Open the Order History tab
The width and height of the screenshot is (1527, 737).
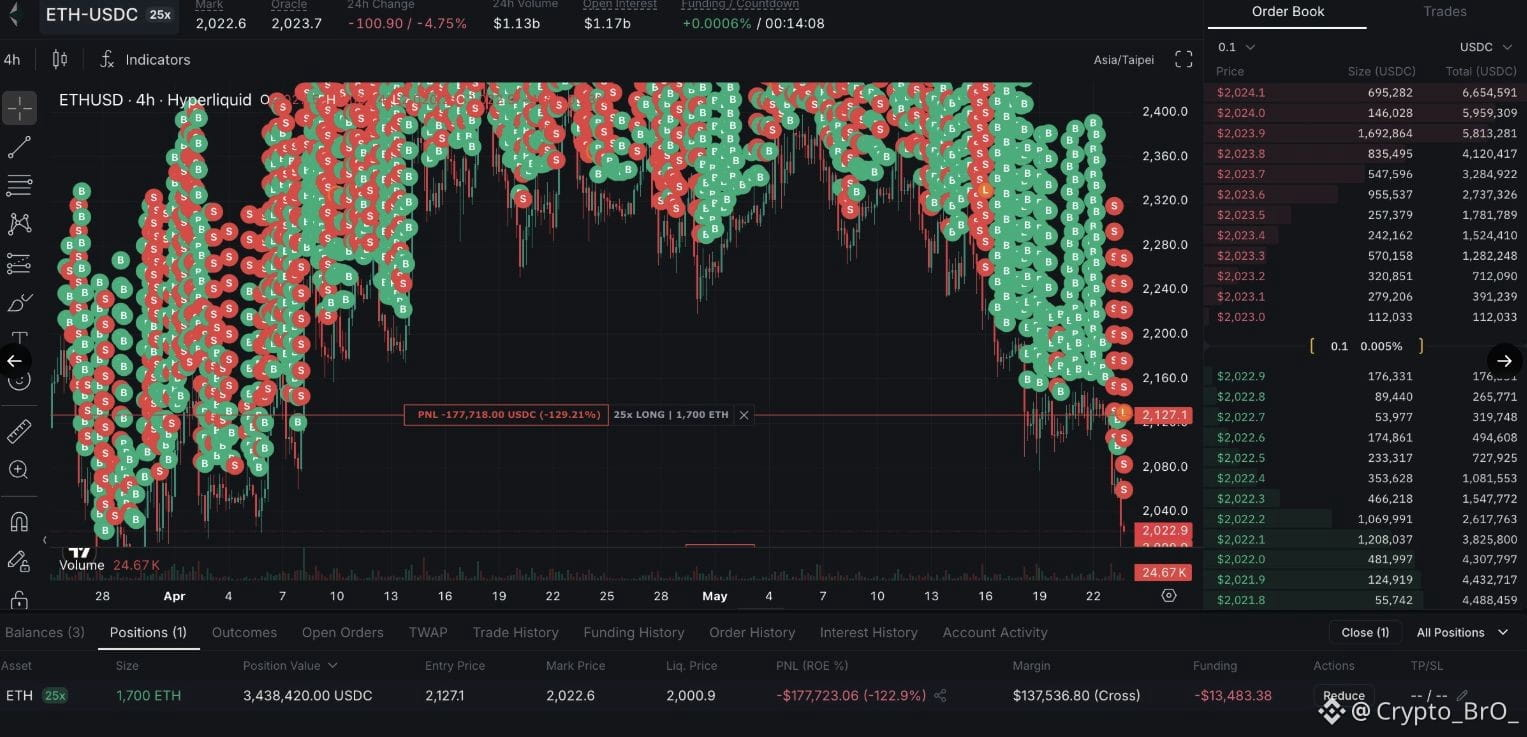point(752,632)
